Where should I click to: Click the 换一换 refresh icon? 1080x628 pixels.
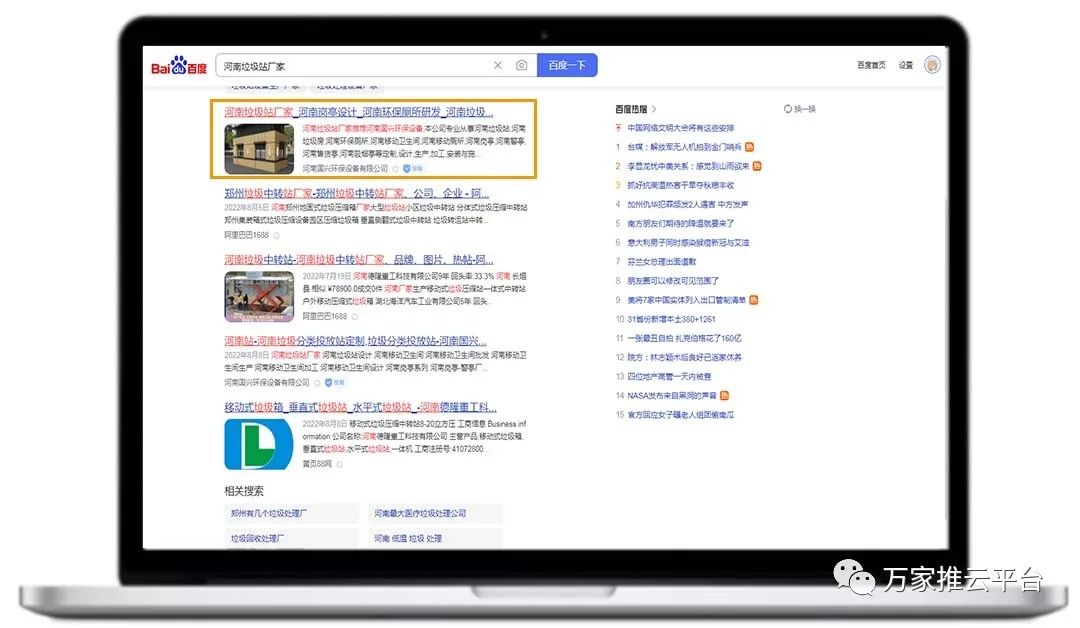[788, 109]
